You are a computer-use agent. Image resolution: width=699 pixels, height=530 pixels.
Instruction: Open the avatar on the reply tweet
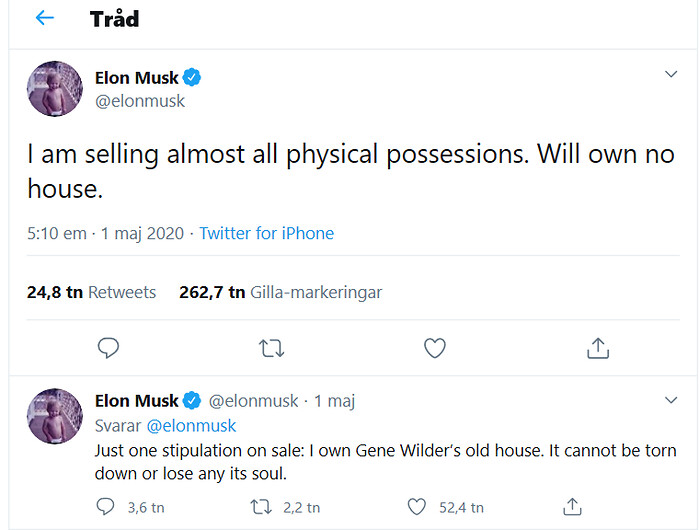(x=55, y=416)
